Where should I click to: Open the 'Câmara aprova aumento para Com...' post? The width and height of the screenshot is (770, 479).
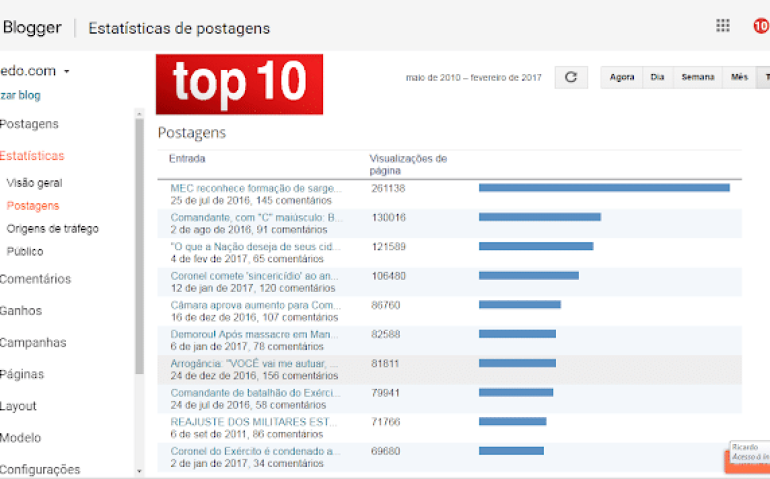tap(255, 305)
